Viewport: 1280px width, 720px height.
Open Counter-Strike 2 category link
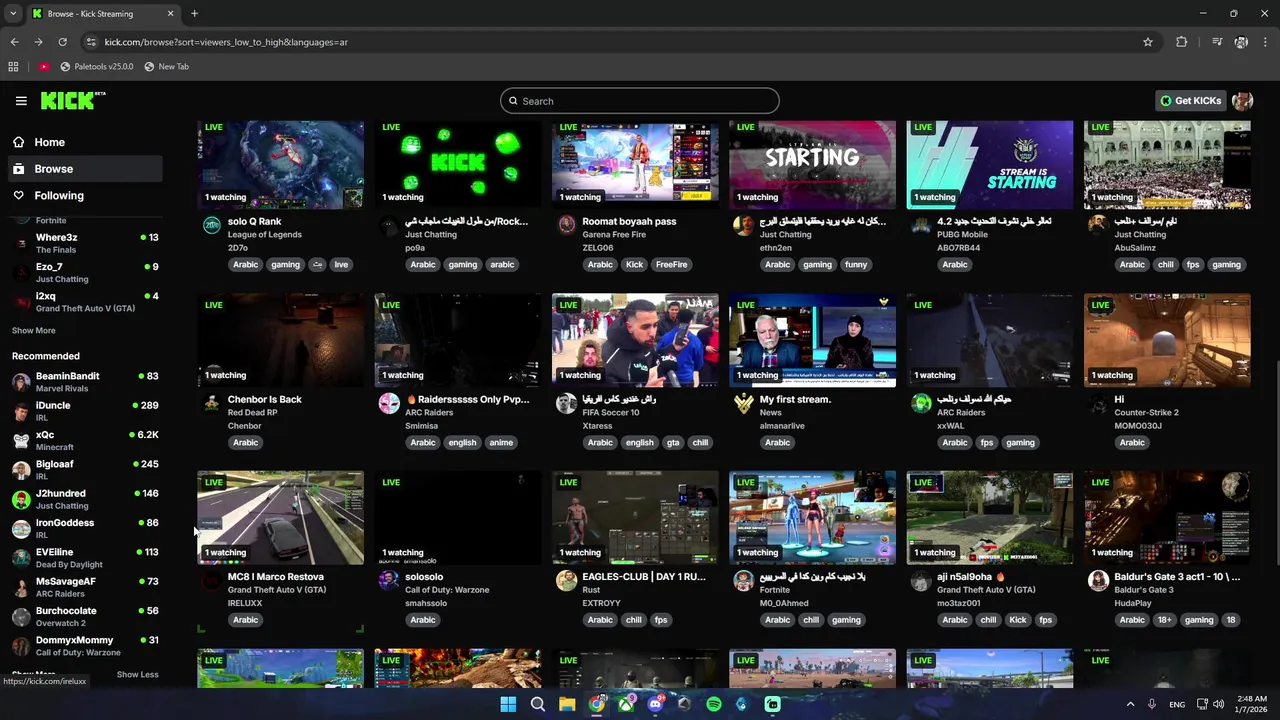[x=1147, y=412]
